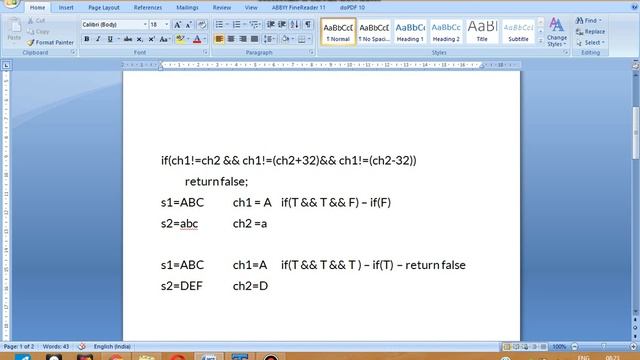The width and height of the screenshot is (640, 360).
Task: Open the Find tool with binoculars
Action: (579, 20)
